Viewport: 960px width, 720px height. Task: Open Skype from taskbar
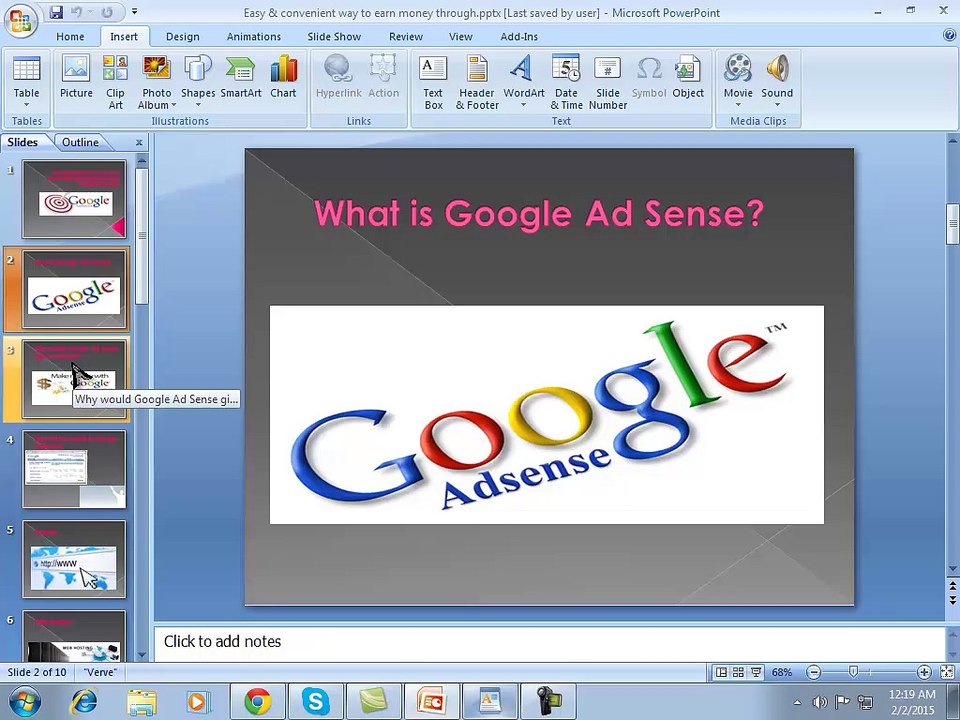coord(315,702)
